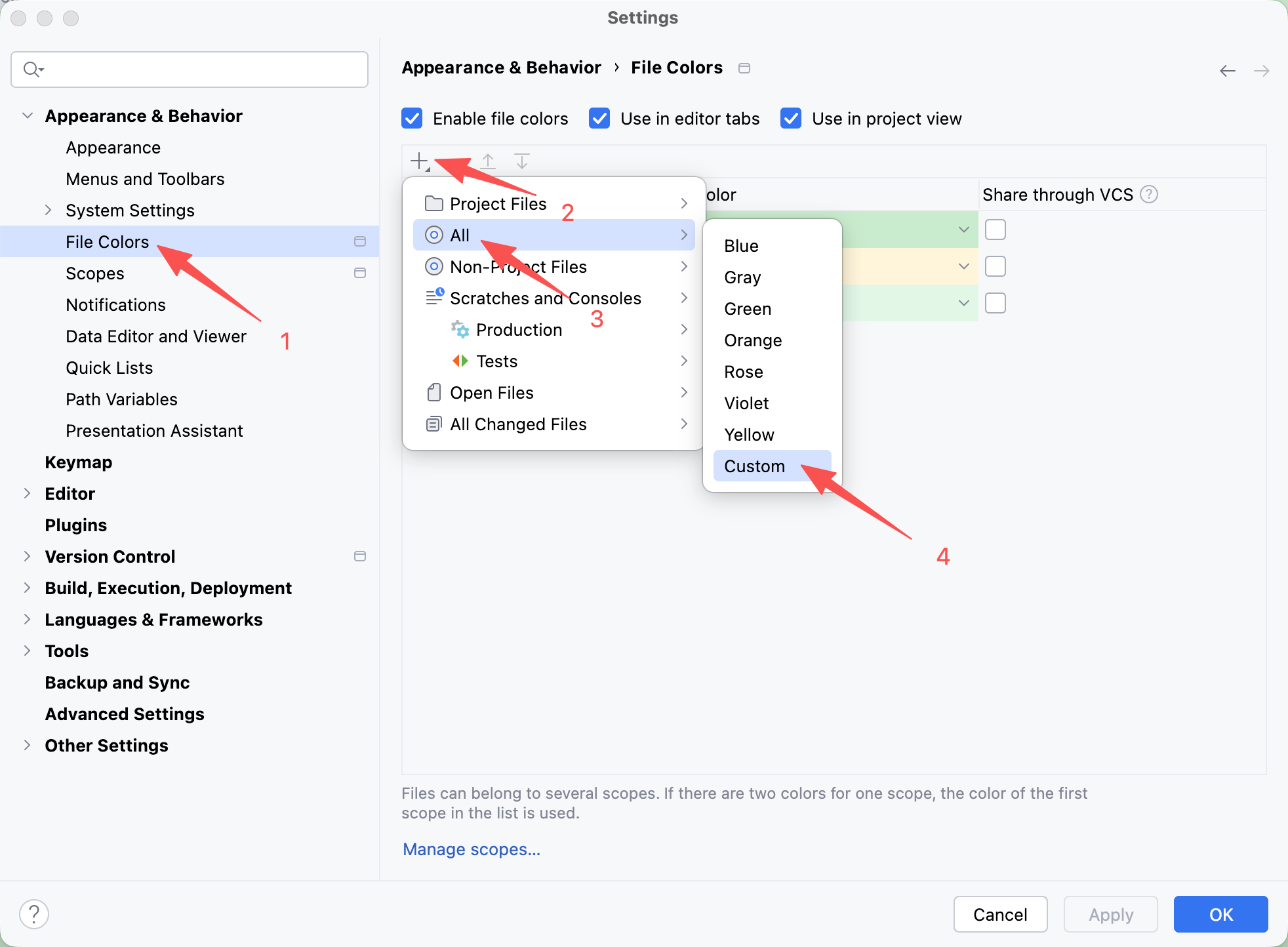Viewport: 1288px width, 947px height.
Task: Click the Tests scope icon
Action: pos(460,361)
